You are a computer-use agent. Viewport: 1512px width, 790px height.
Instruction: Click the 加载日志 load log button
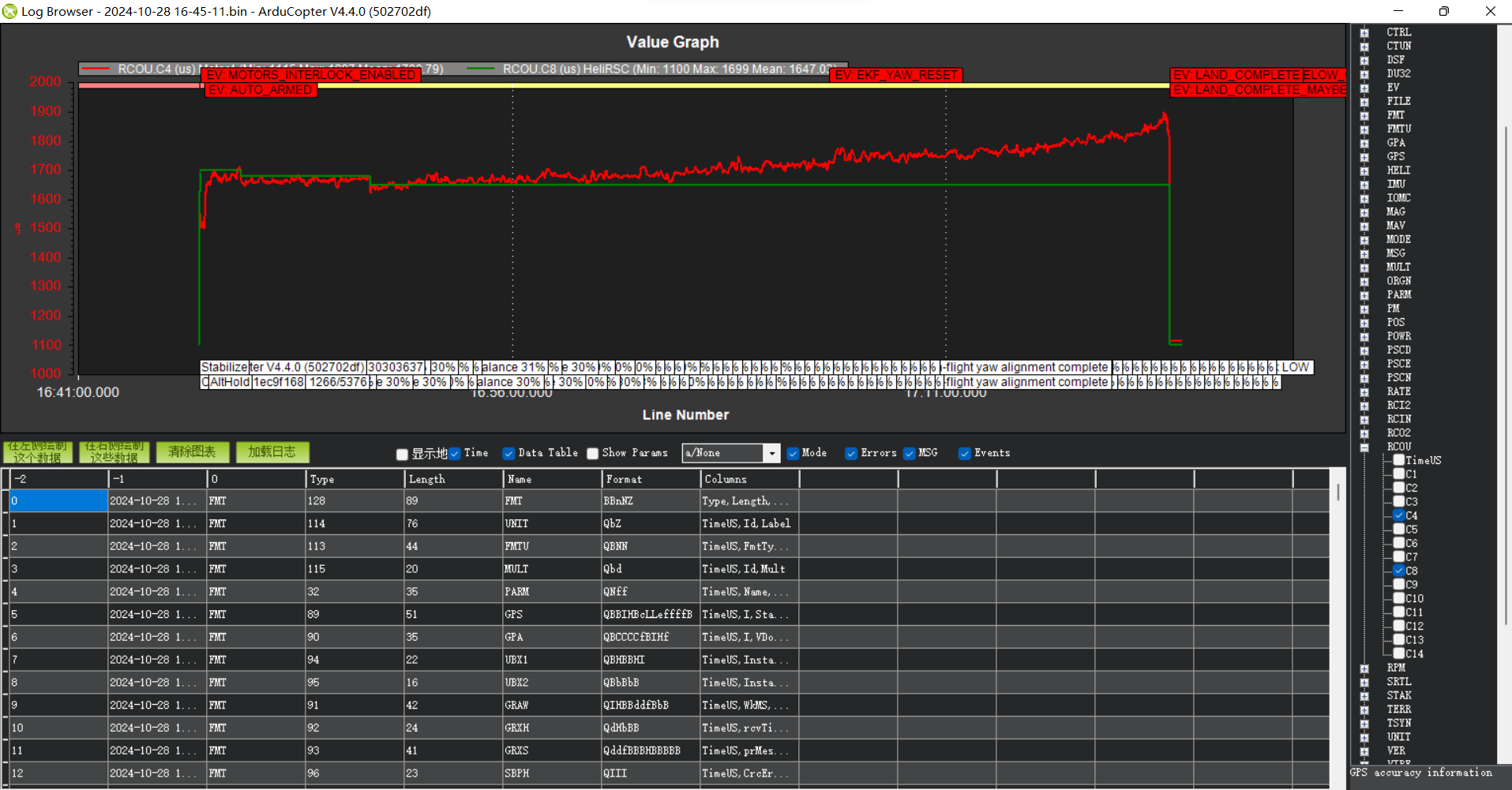click(272, 452)
